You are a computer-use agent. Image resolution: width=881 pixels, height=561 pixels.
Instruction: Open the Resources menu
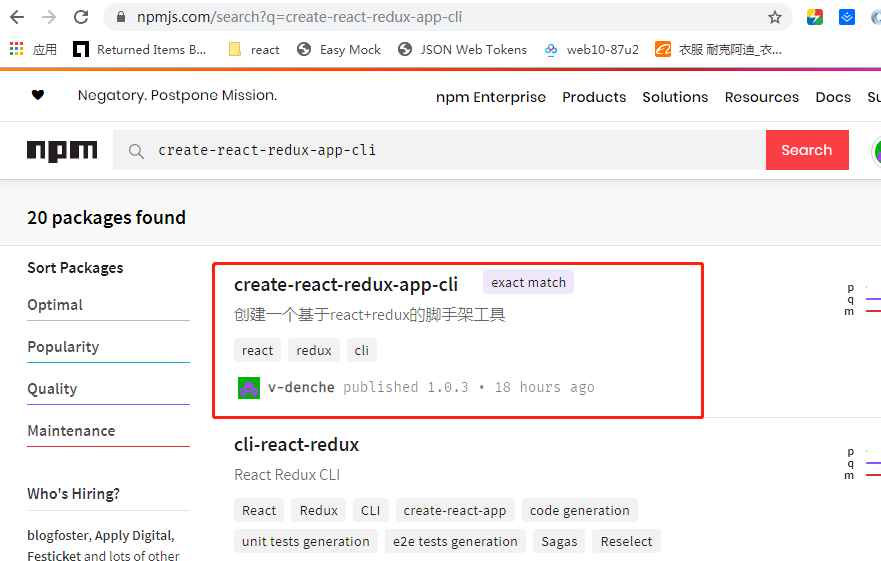point(761,97)
